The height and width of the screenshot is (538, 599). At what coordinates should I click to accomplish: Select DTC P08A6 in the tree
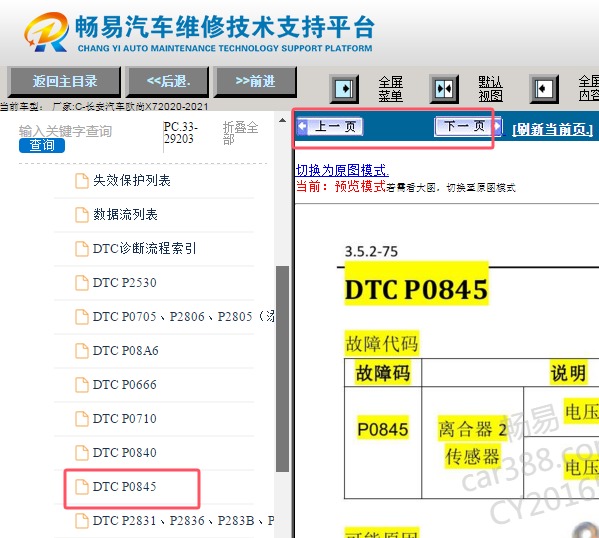pyautogui.click(x=126, y=350)
